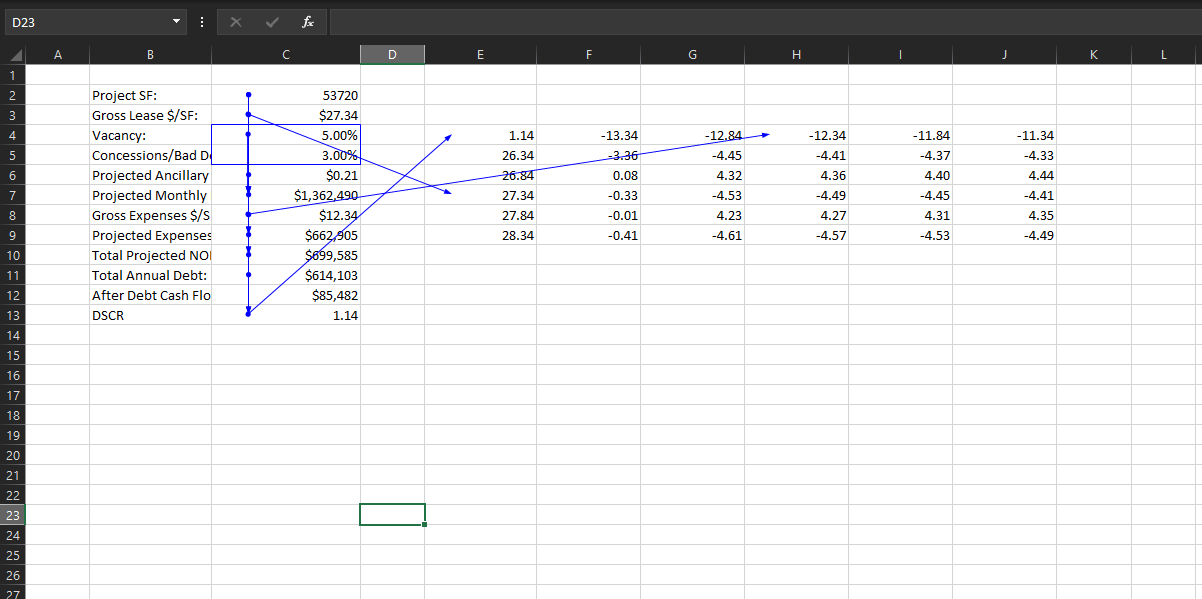Click the 28.34 cell
Screen dimensions: 1202x599
tap(480, 235)
